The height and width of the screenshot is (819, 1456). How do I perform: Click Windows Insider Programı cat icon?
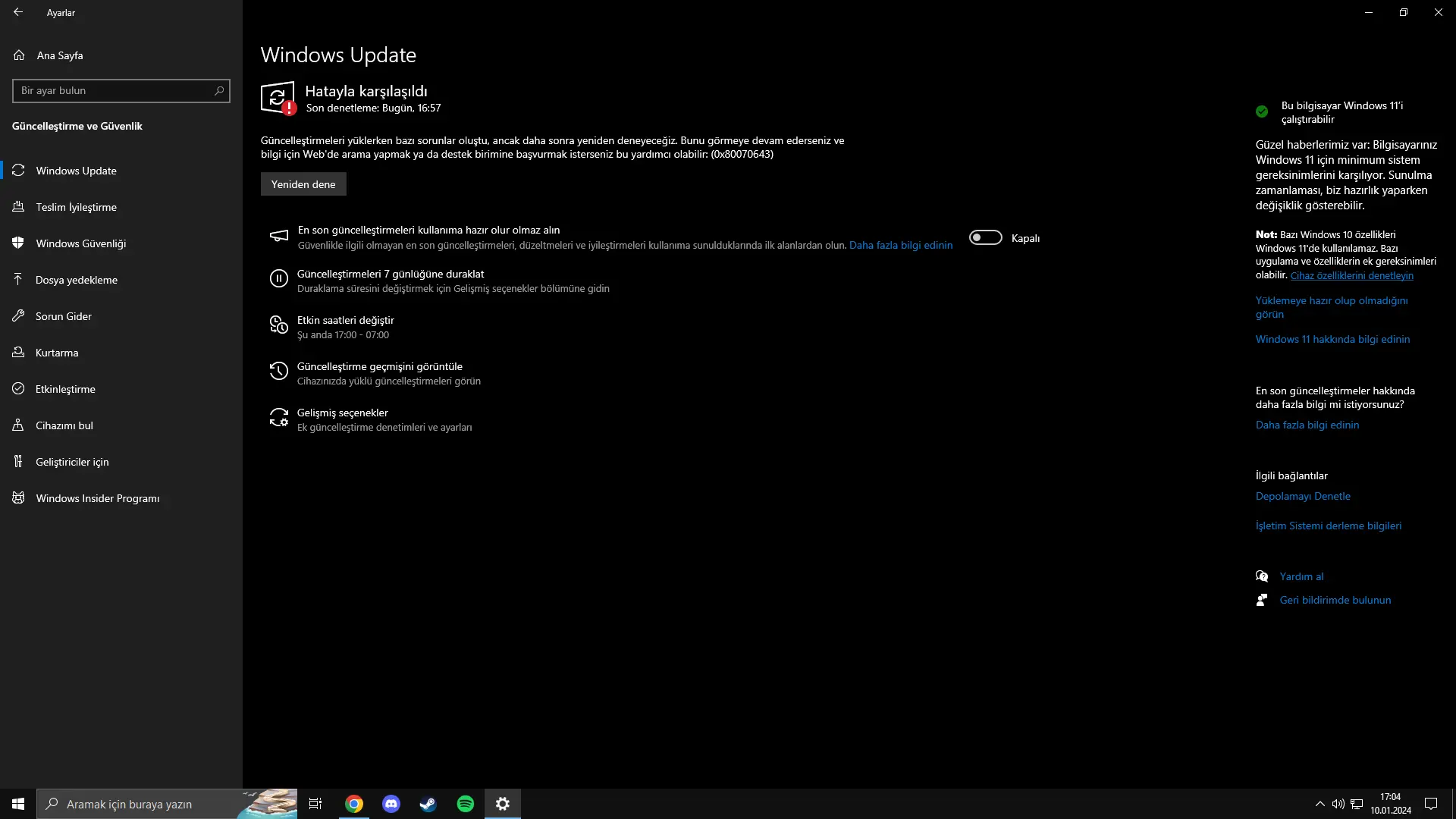pos(18,497)
